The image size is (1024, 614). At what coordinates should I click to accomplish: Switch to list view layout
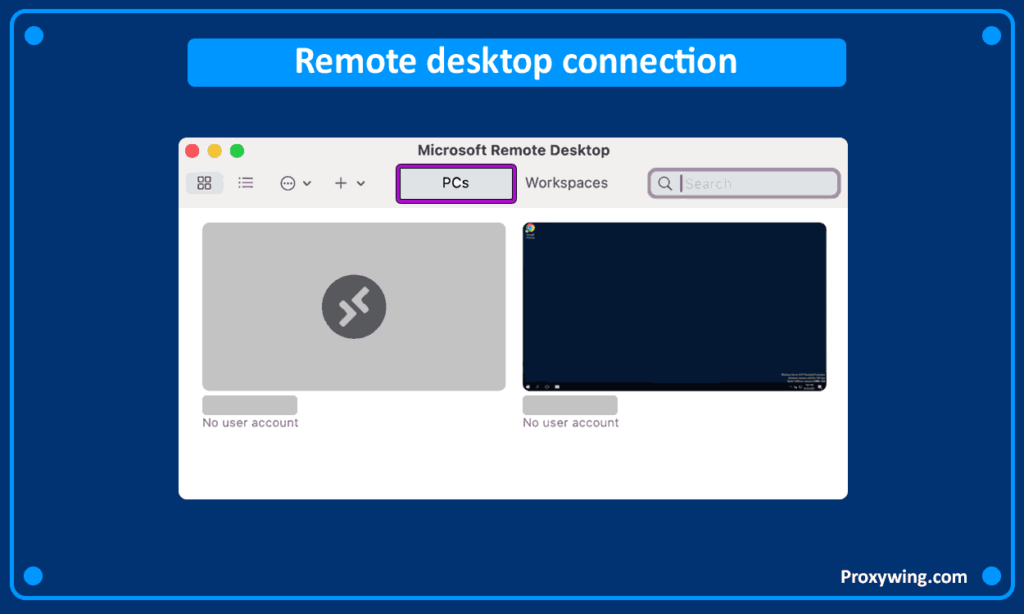click(246, 183)
